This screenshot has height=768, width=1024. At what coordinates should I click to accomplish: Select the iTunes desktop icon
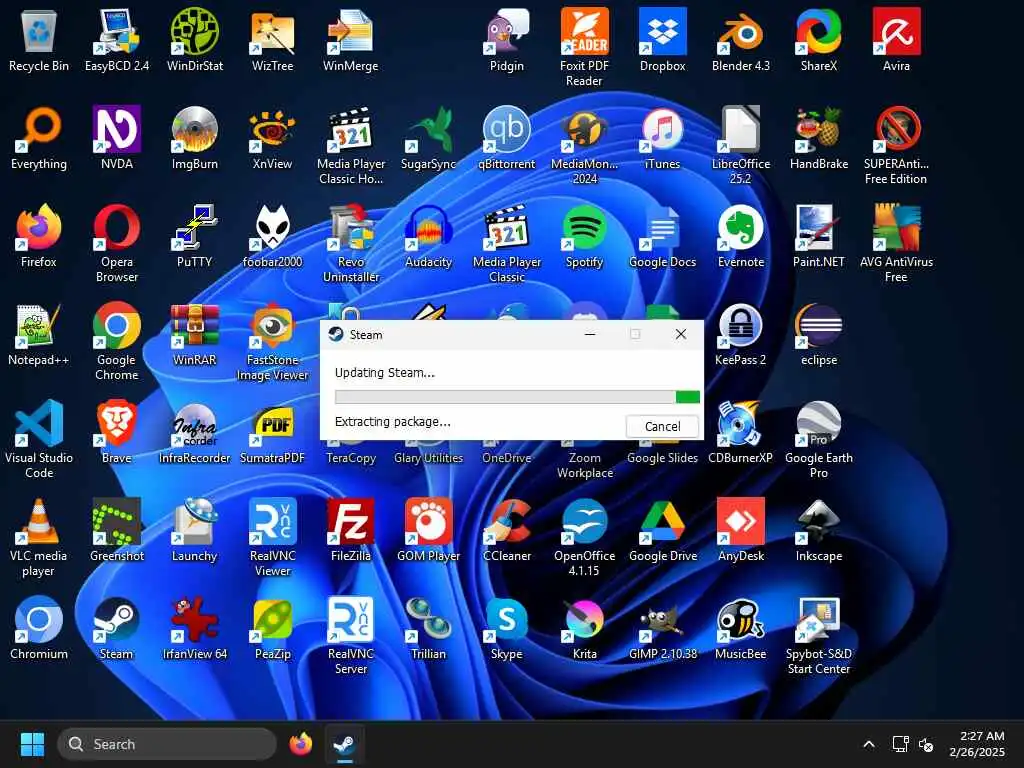[663, 138]
